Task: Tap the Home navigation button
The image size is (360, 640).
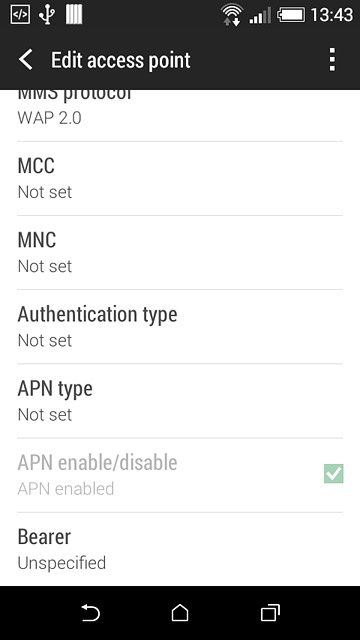Action: click(180, 613)
